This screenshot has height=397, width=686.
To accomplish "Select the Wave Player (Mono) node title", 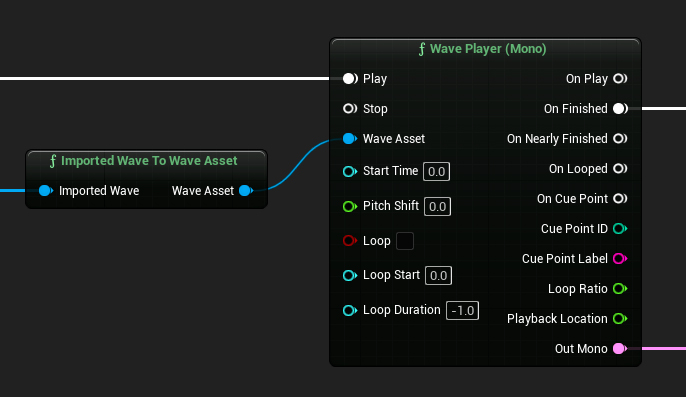I will pyautogui.click(x=483, y=49).
